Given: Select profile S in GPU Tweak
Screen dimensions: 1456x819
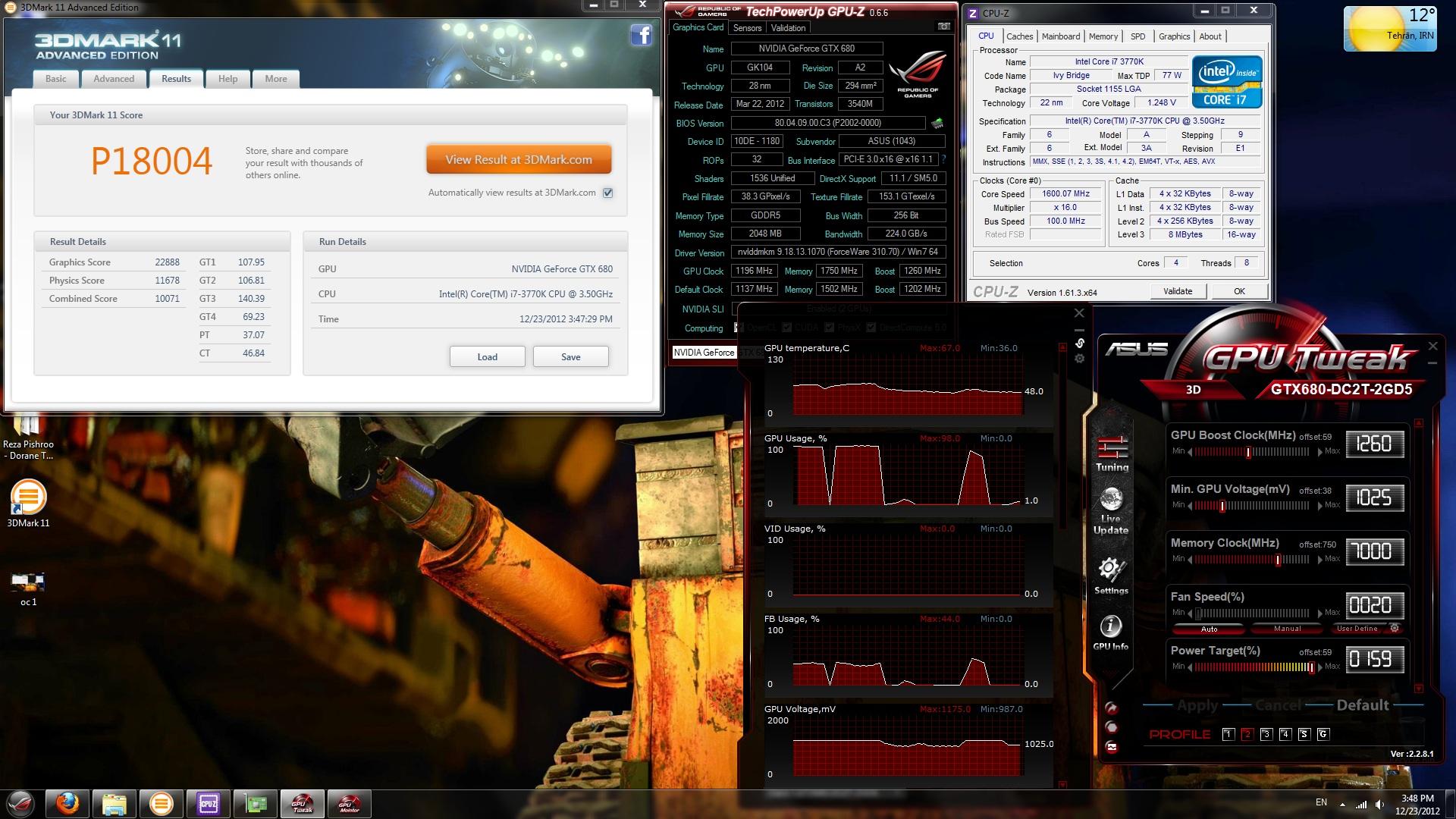Looking at the screenshot, I should pyautogui.click(x=1304, y=734).
